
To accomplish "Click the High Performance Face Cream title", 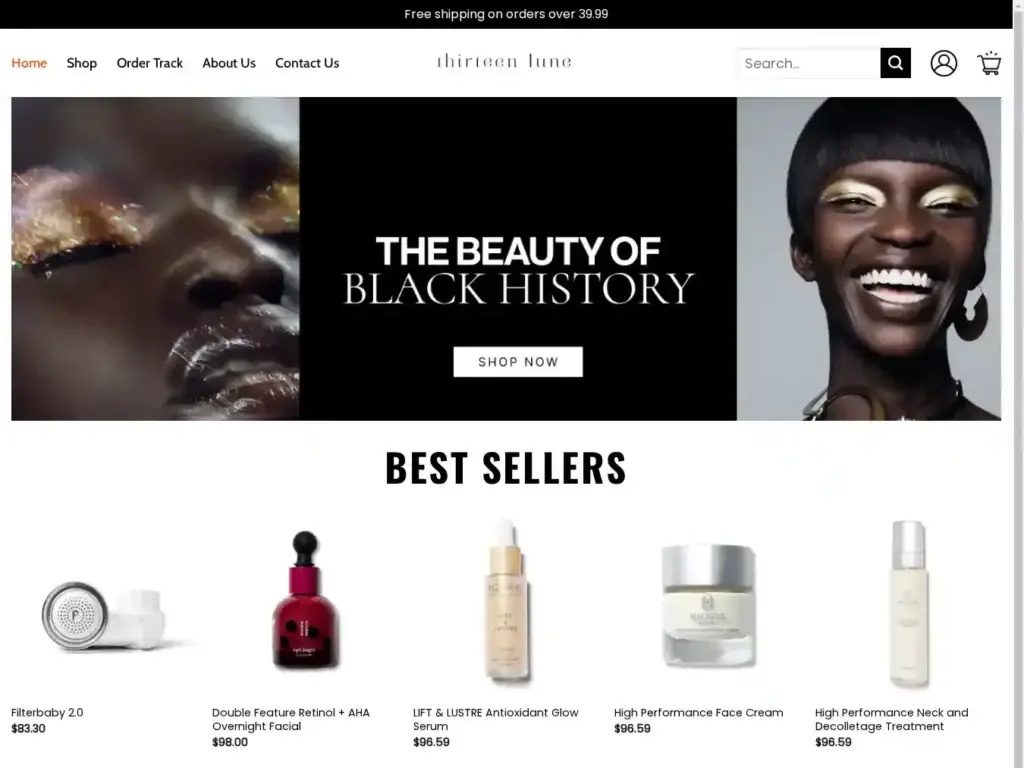I will click(x=698, y=712).
